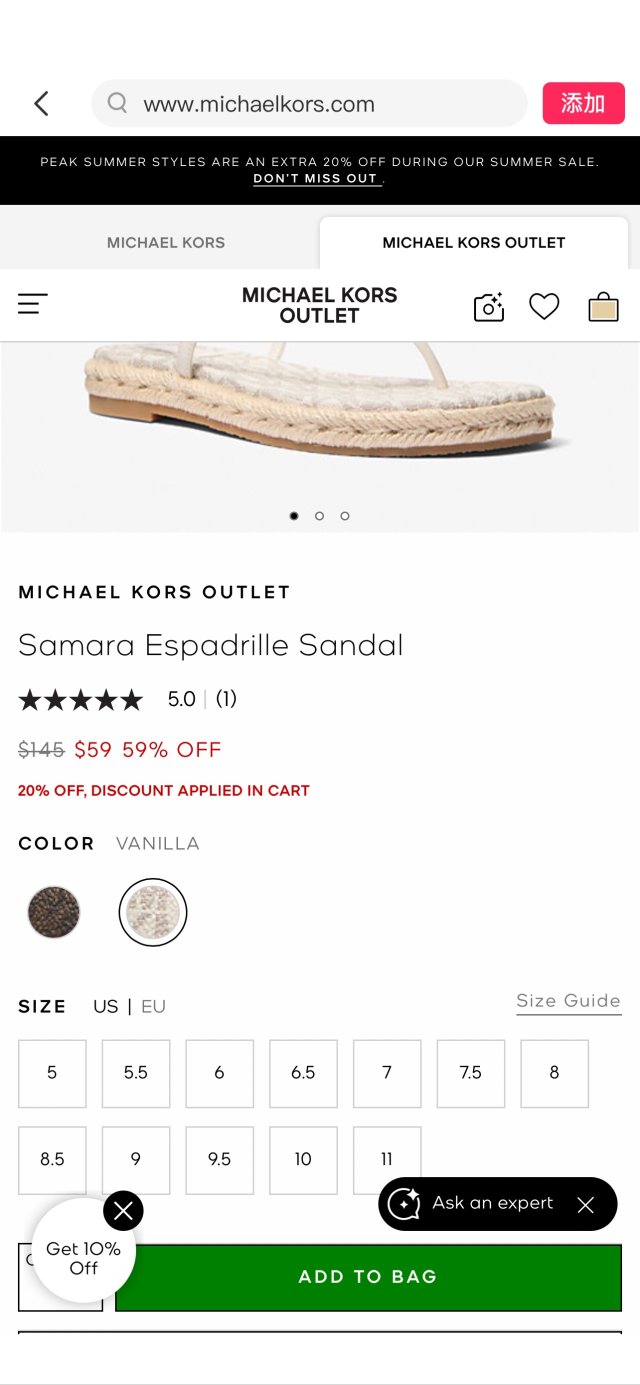This screenshot has width=640, height=1385.
Task: Switch size units to EU
Action: click(152, 1007)
